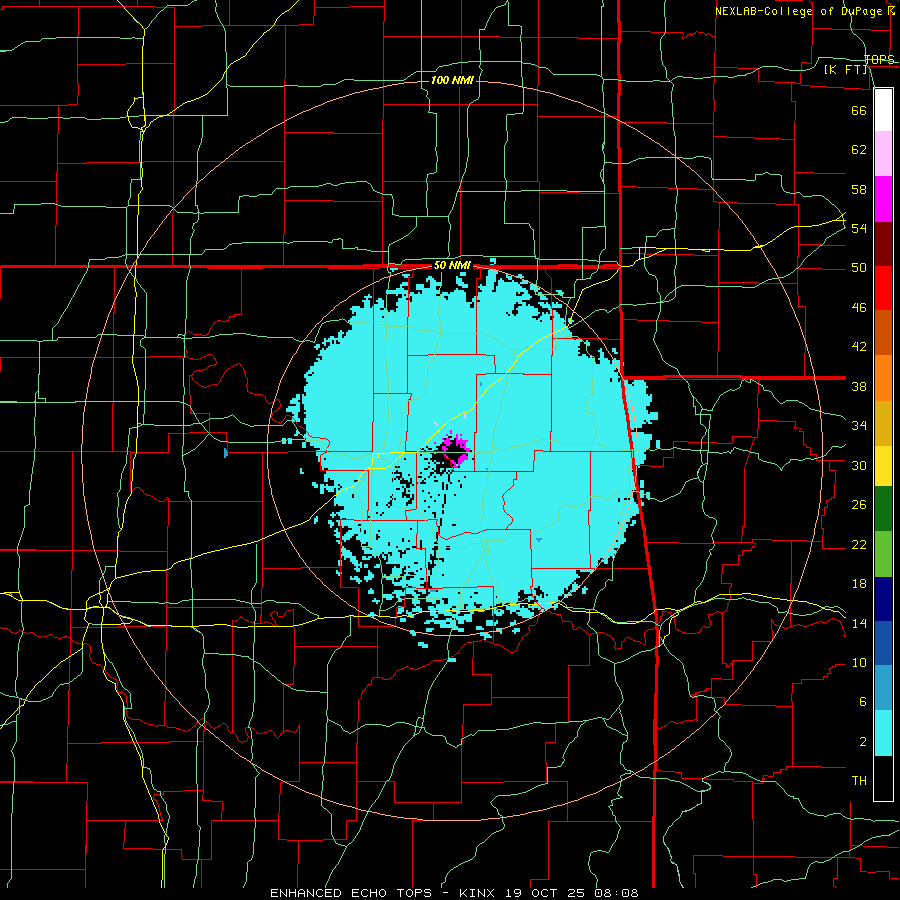Click the "50" value on the legend
900x900 pixels.
(x=859, y=268)
